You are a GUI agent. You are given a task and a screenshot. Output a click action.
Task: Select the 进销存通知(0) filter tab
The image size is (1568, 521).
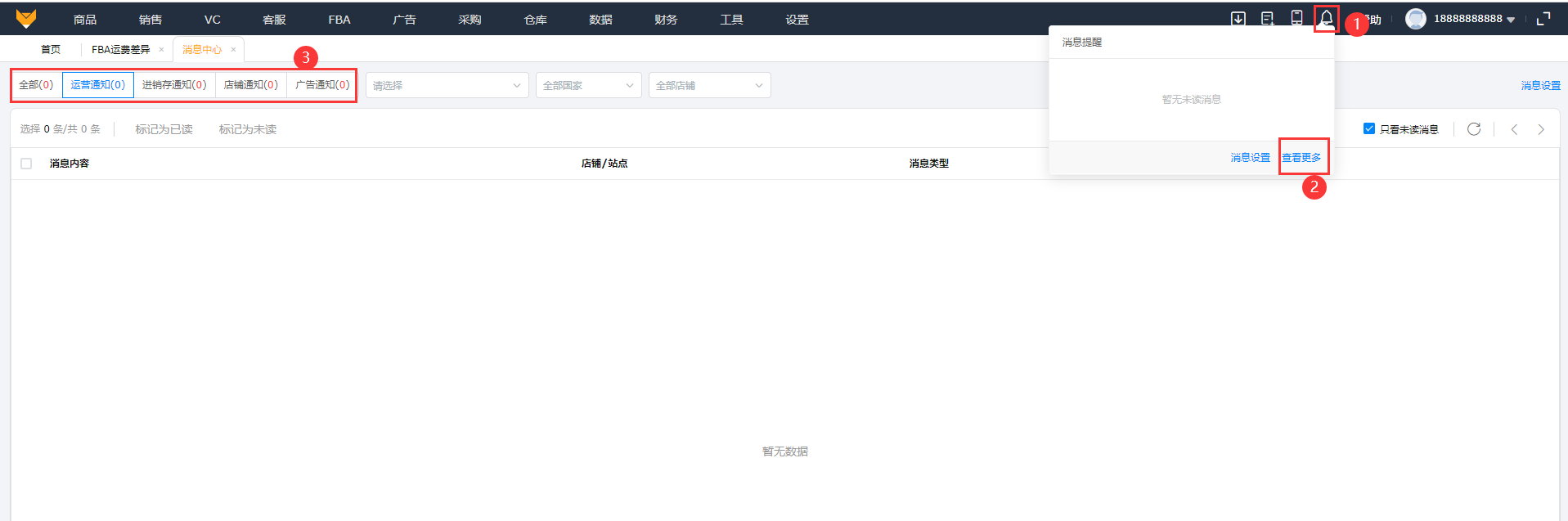(174, 85)
